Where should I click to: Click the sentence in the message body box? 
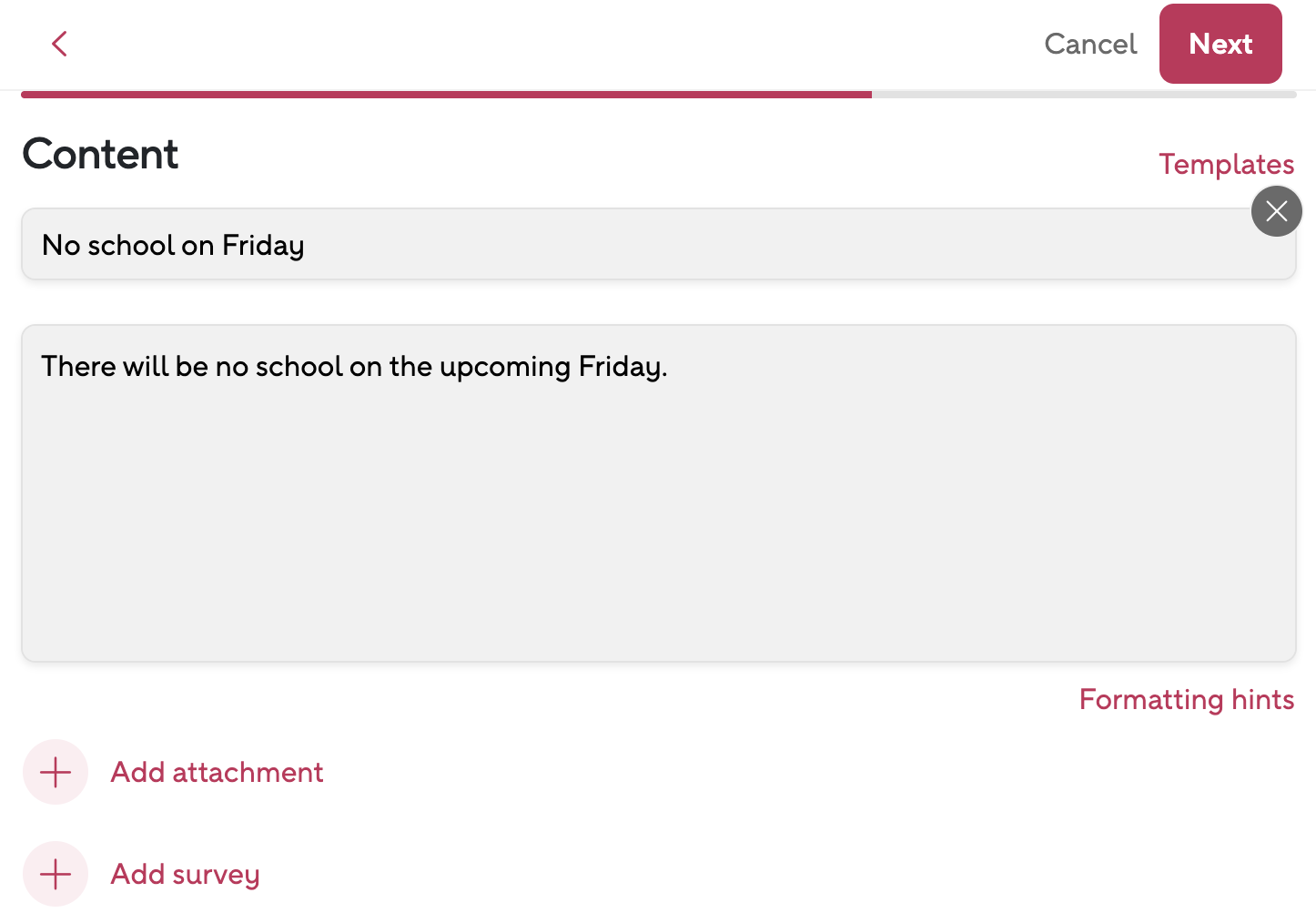[354, 367]
